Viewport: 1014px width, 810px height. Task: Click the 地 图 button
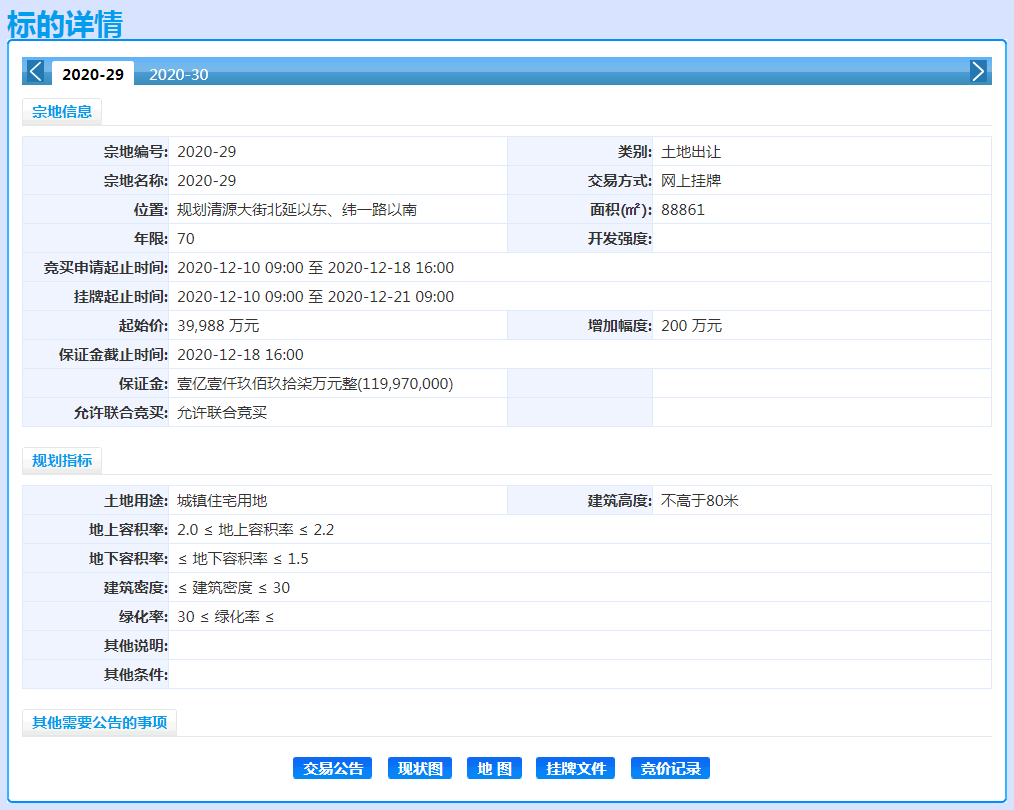pyautogui.click(x=494, y=768)
